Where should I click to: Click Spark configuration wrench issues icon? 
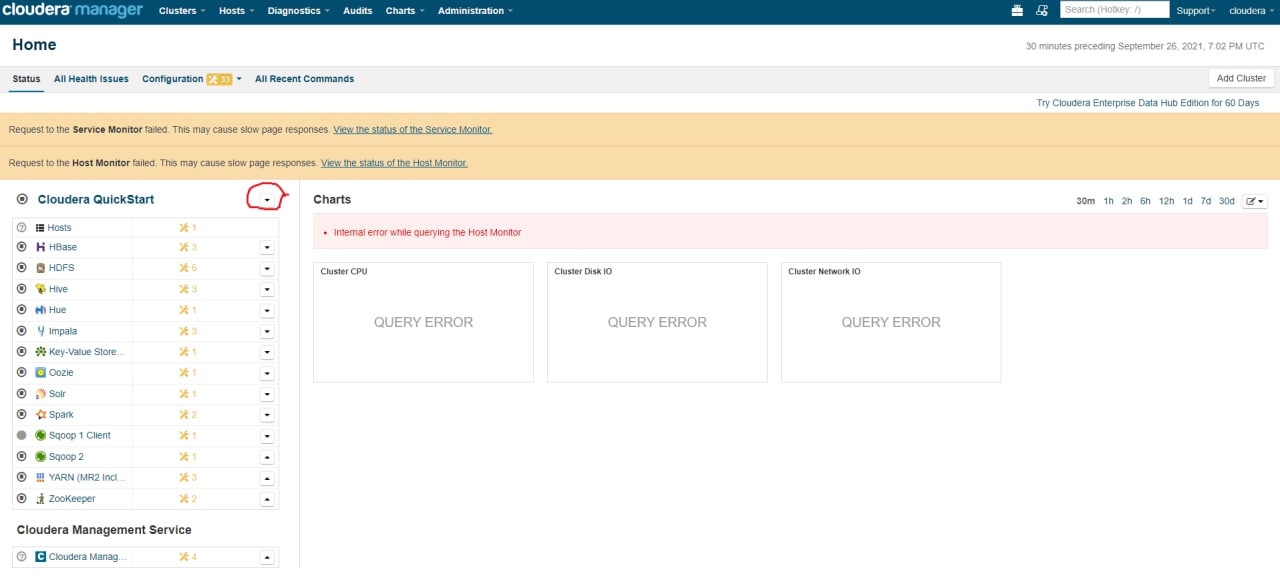(184, 415)
